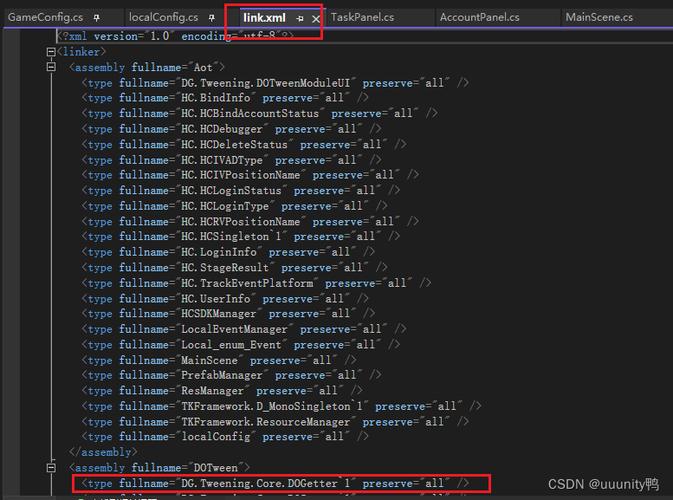Click the HC.HCRVPositionName type name
This screenshot has height=500, width=673.
click(x=240, y=221)
